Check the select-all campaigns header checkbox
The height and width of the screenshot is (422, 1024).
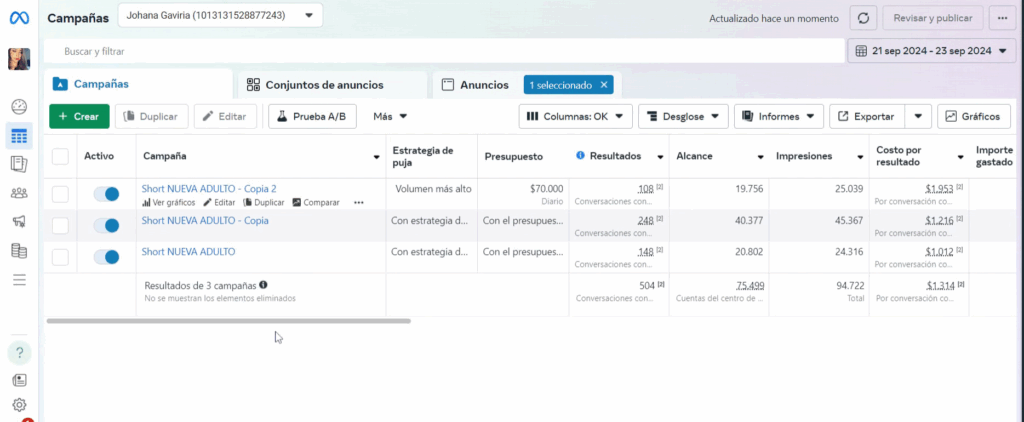pos(61,156)
